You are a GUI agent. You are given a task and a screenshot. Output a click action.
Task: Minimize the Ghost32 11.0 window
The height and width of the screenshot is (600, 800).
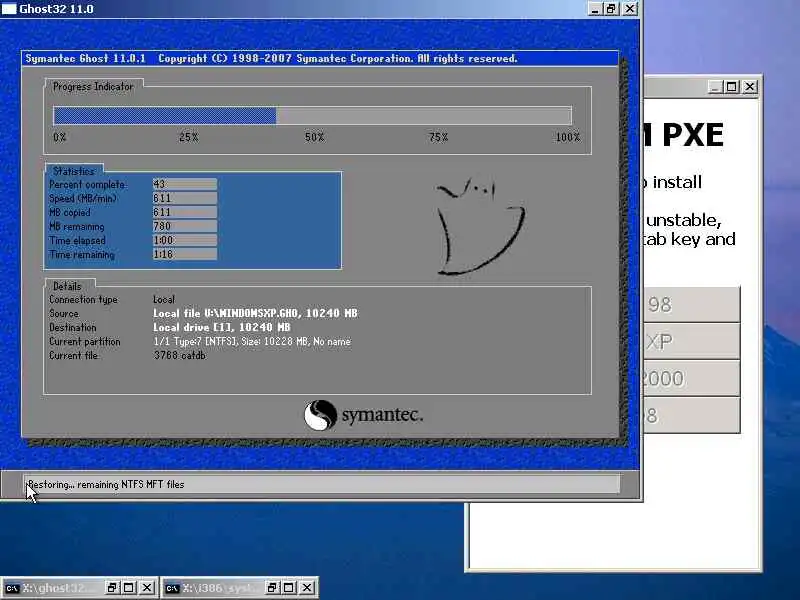click(594, 9)
